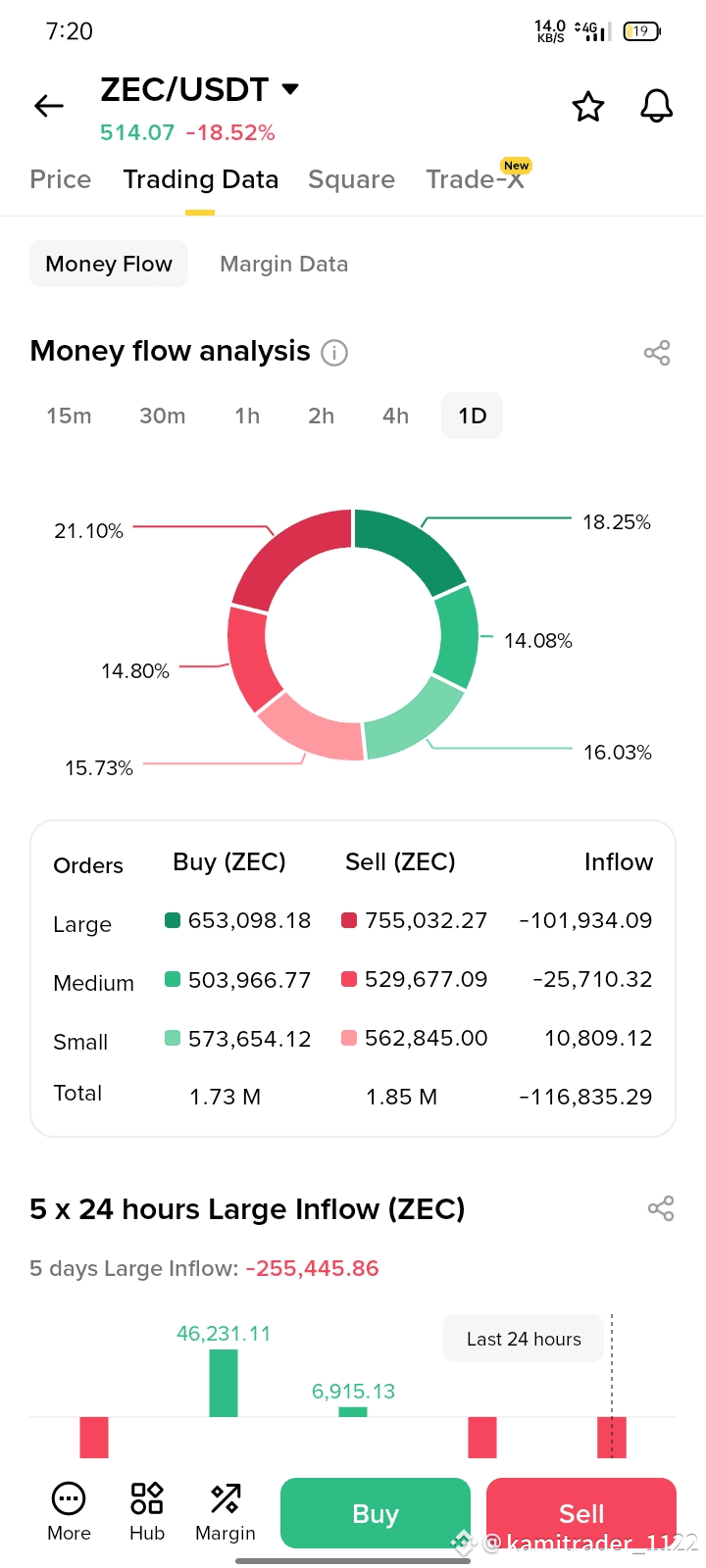Switch to Margin Data view
Image resolution: width=706 pixels, height=1568 pixels.
tap(283, 265)
